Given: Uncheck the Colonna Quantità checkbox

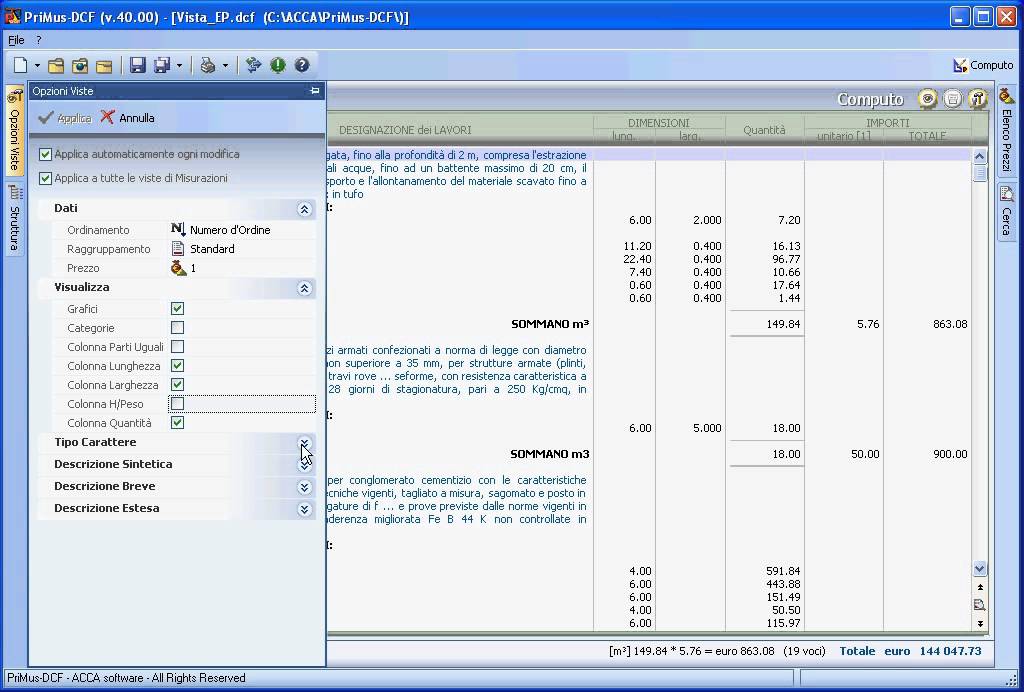Looking at the screenshot, I should [178, 423].
